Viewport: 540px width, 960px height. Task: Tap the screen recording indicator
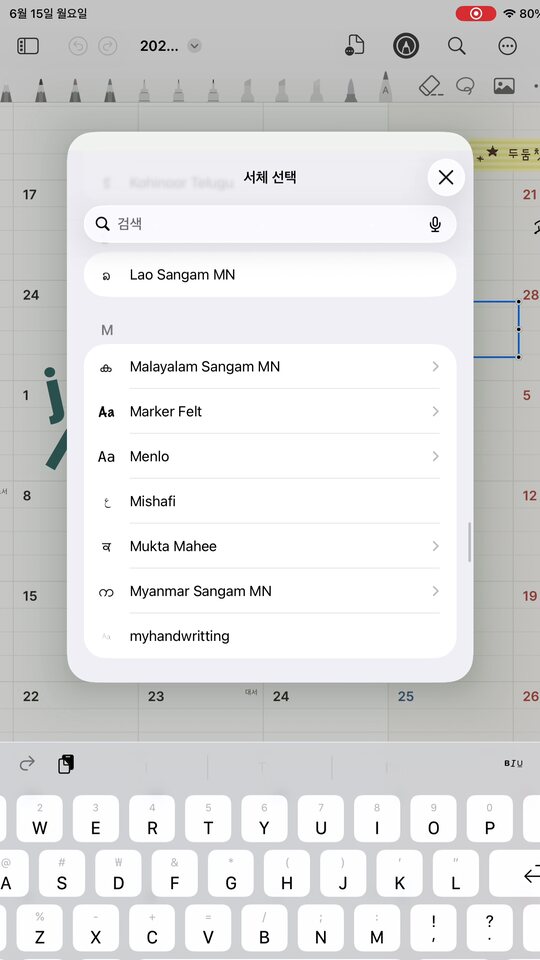pyautogui.click(x=476, y=13)
